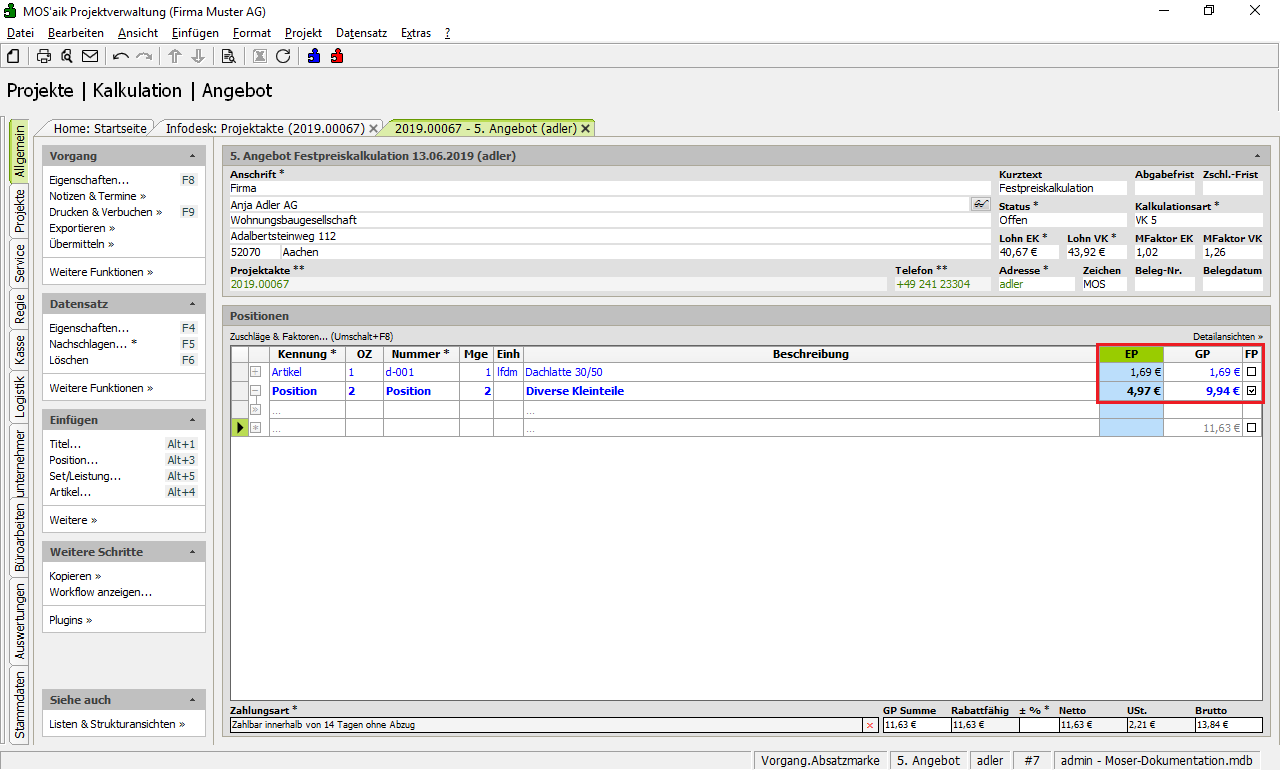Click the refresh icon in toolbar
1280x770 pixels.
[x=283, y=56]
